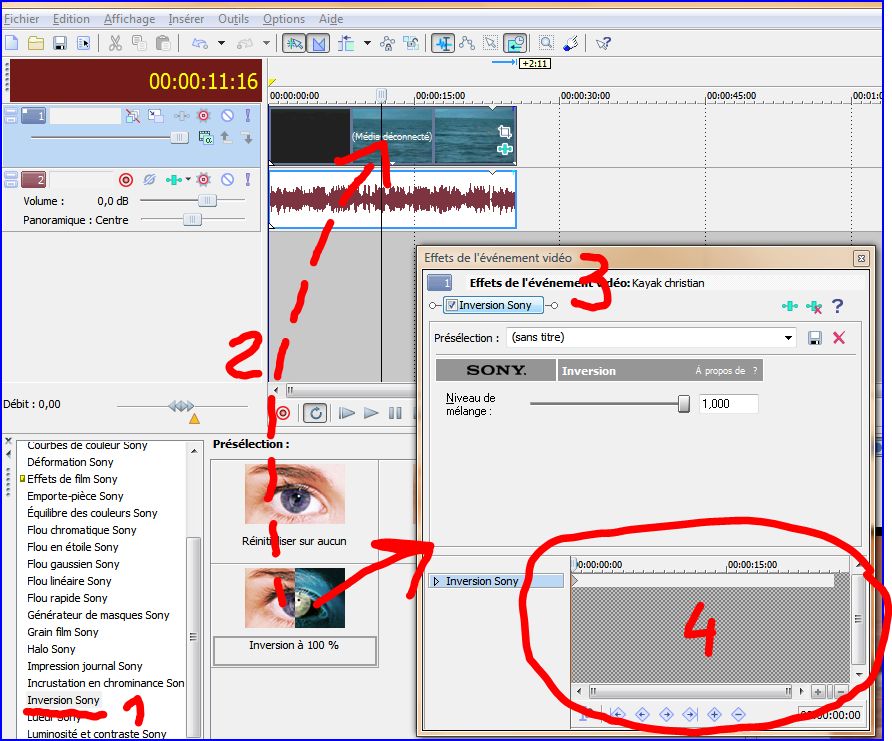Click make compositing parent arrow on track 1
Screen dimensions: 892x741
[226, 137]
